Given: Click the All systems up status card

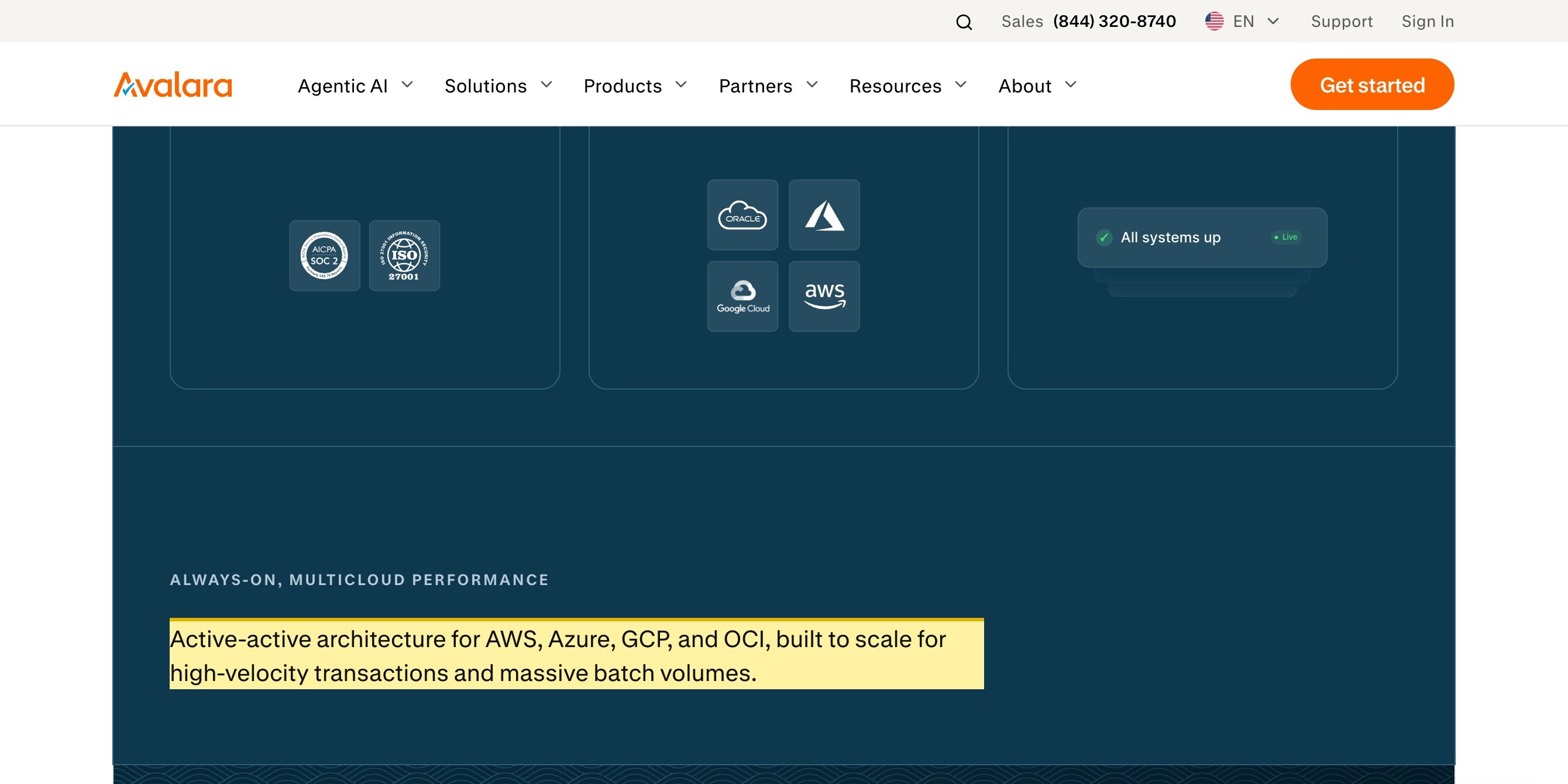Looking at the screenshot, I should (1202, 238).
